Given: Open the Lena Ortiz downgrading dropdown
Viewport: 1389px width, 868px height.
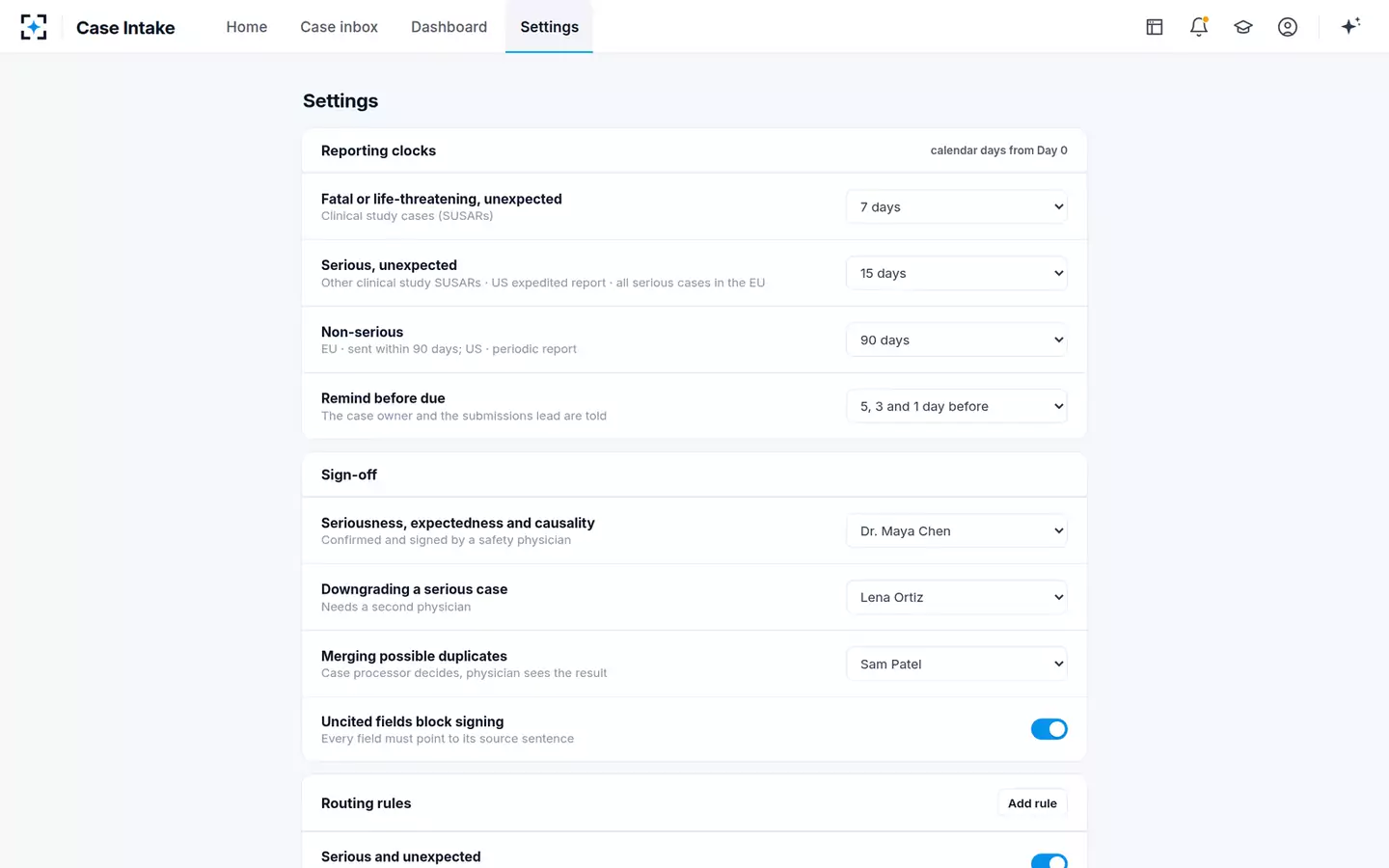Looking at the screenshot, I should [x=957, y=597].
